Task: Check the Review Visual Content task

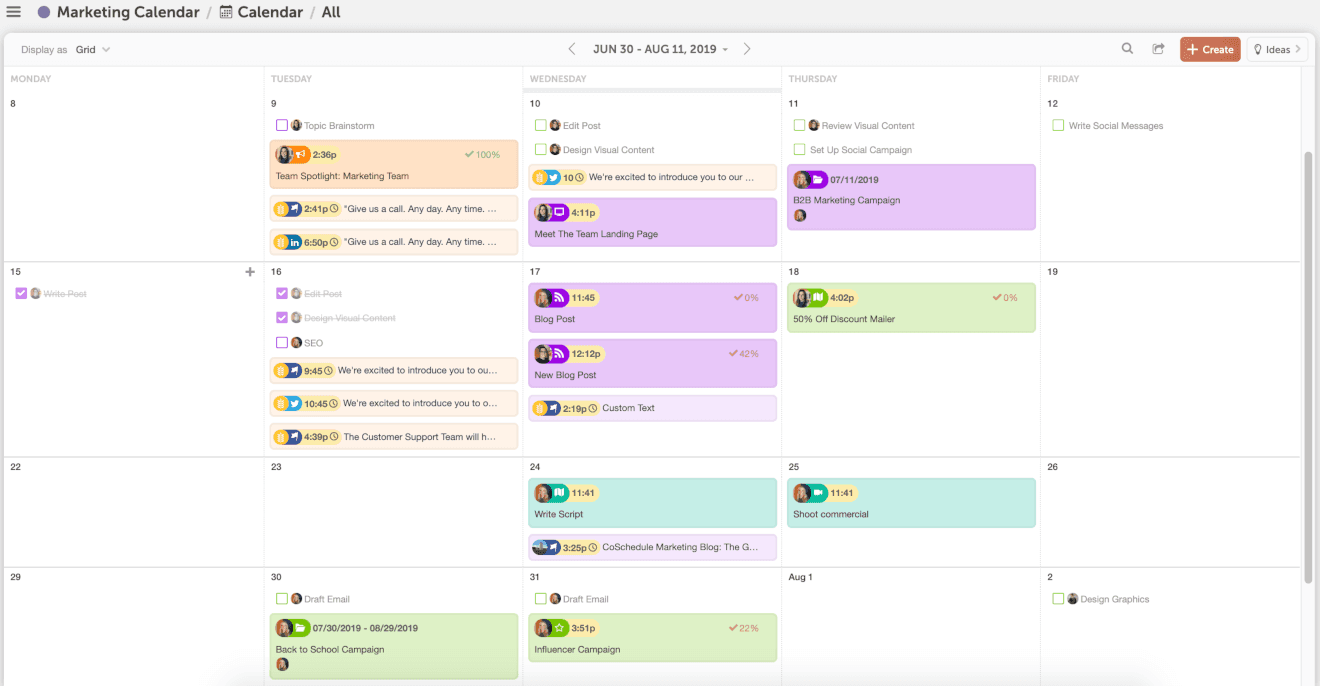Action: (x=799, y=126)
